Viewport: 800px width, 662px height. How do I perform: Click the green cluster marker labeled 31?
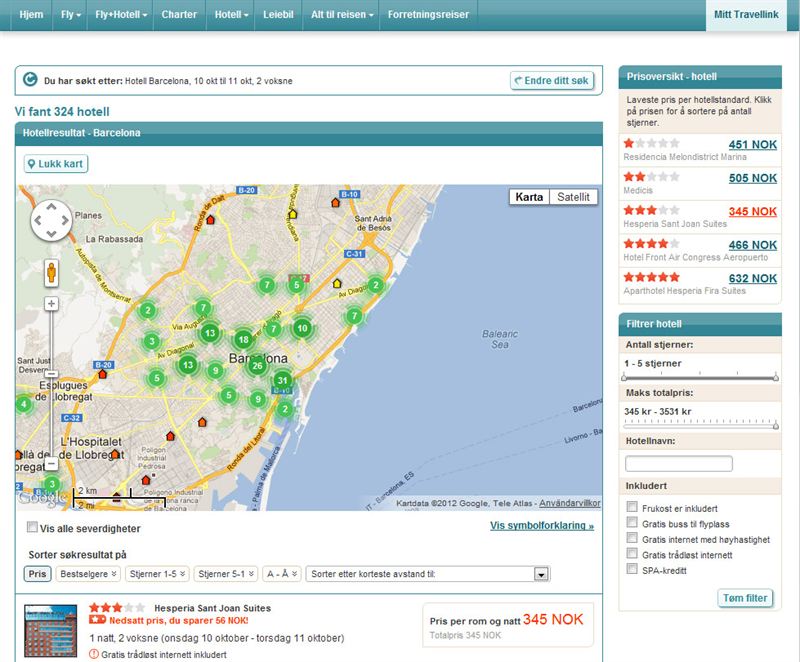pyautogui.click(x=283, y=380)
